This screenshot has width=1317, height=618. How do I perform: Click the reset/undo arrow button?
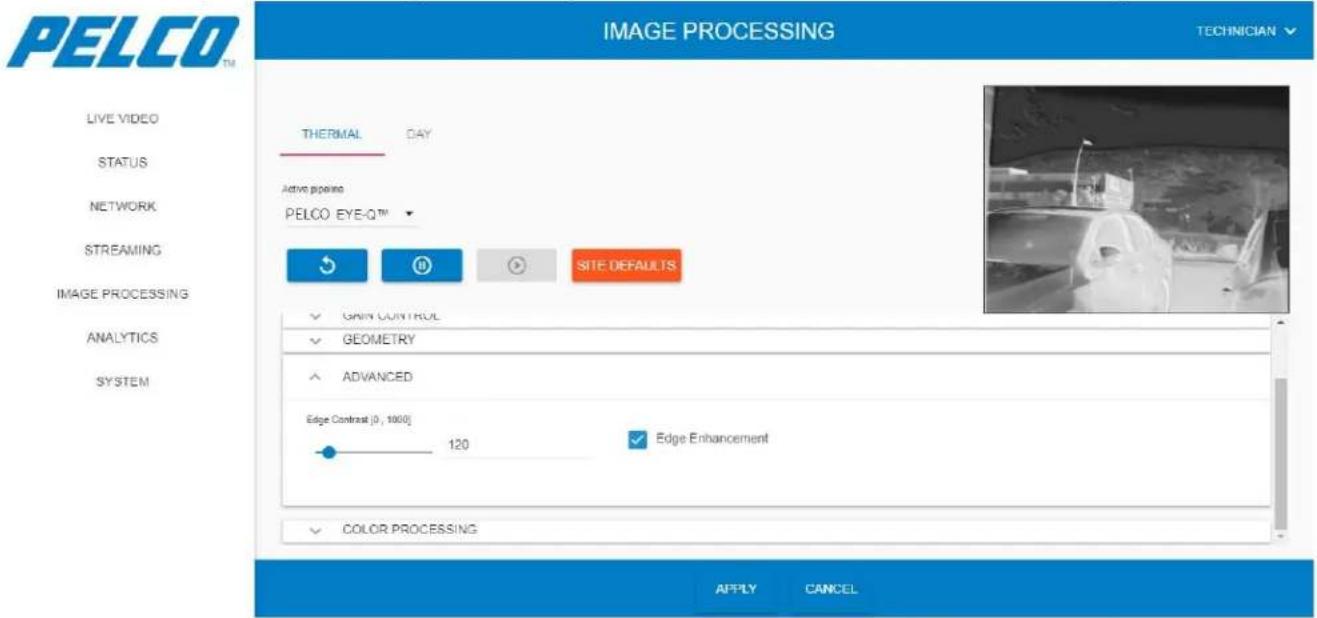(x=327, y=266)
